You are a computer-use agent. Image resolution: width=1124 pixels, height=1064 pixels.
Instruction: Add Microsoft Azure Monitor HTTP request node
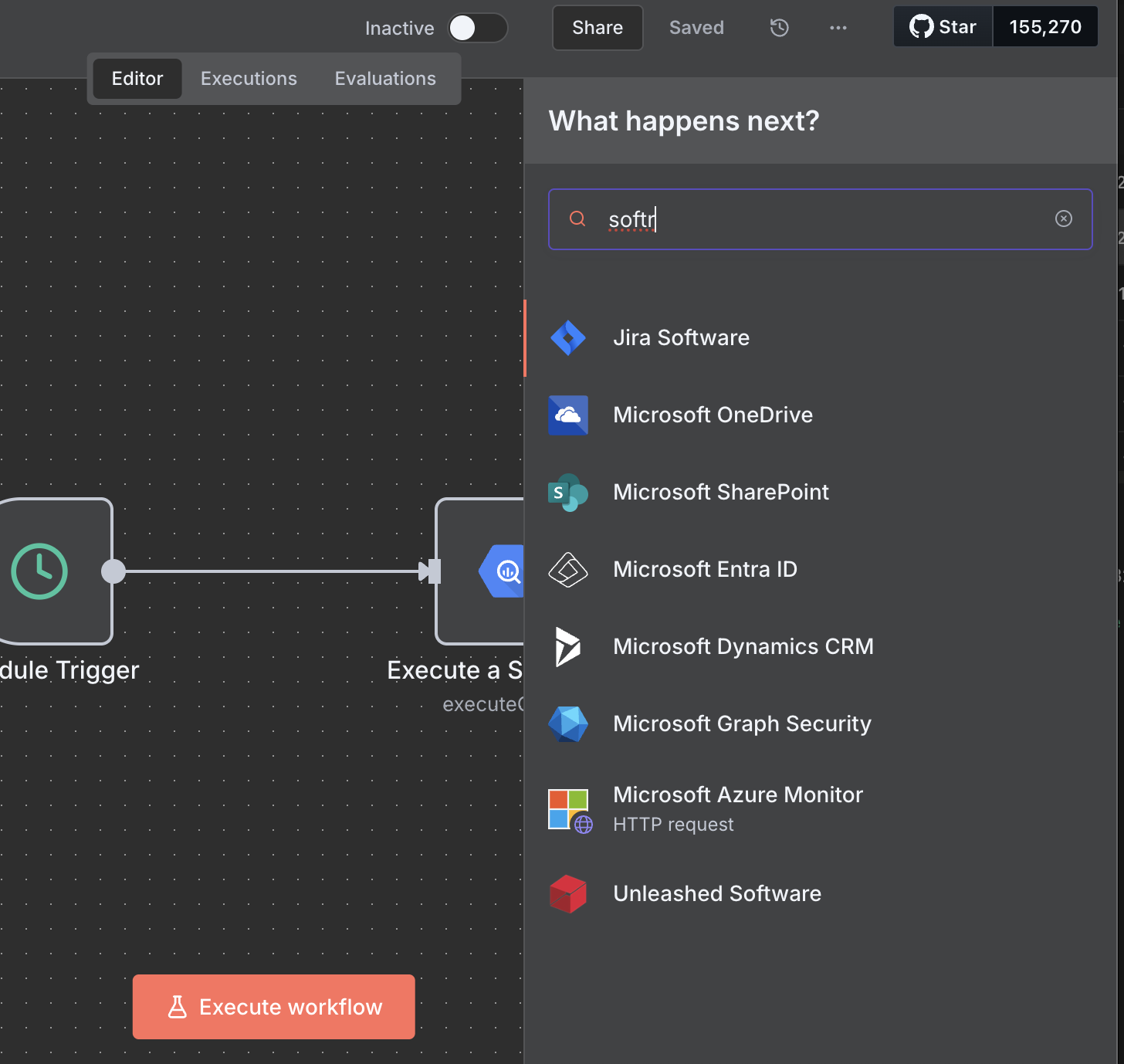click(737, 808)
